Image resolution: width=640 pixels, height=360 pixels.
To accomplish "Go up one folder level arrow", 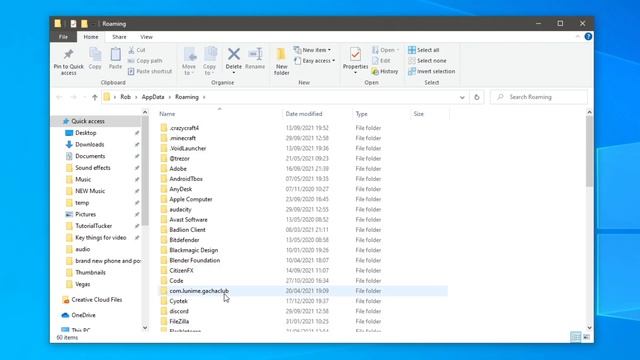I will tap(95, 97).
